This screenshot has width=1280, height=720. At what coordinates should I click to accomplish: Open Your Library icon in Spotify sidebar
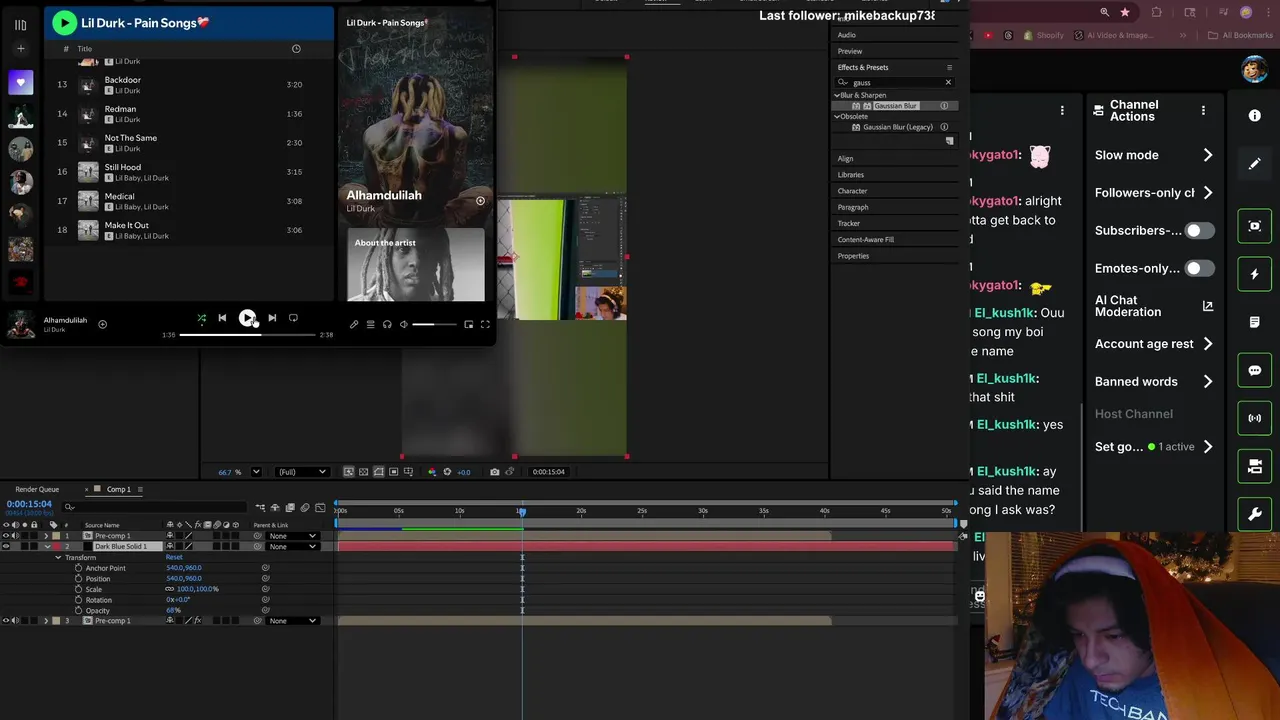[20, 25]
